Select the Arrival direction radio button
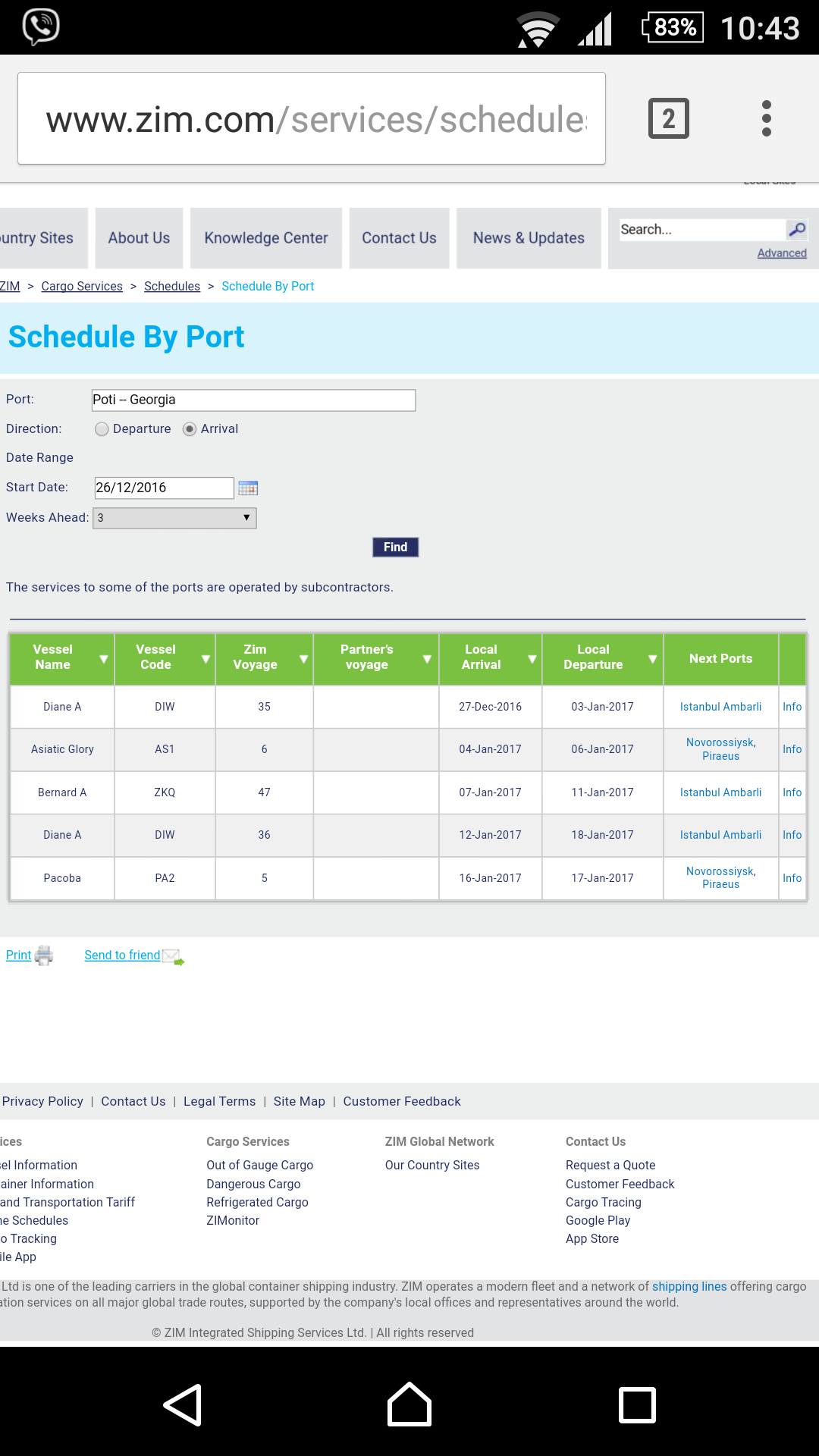Viewport: 819px width, 1456px height. [190, 429]
